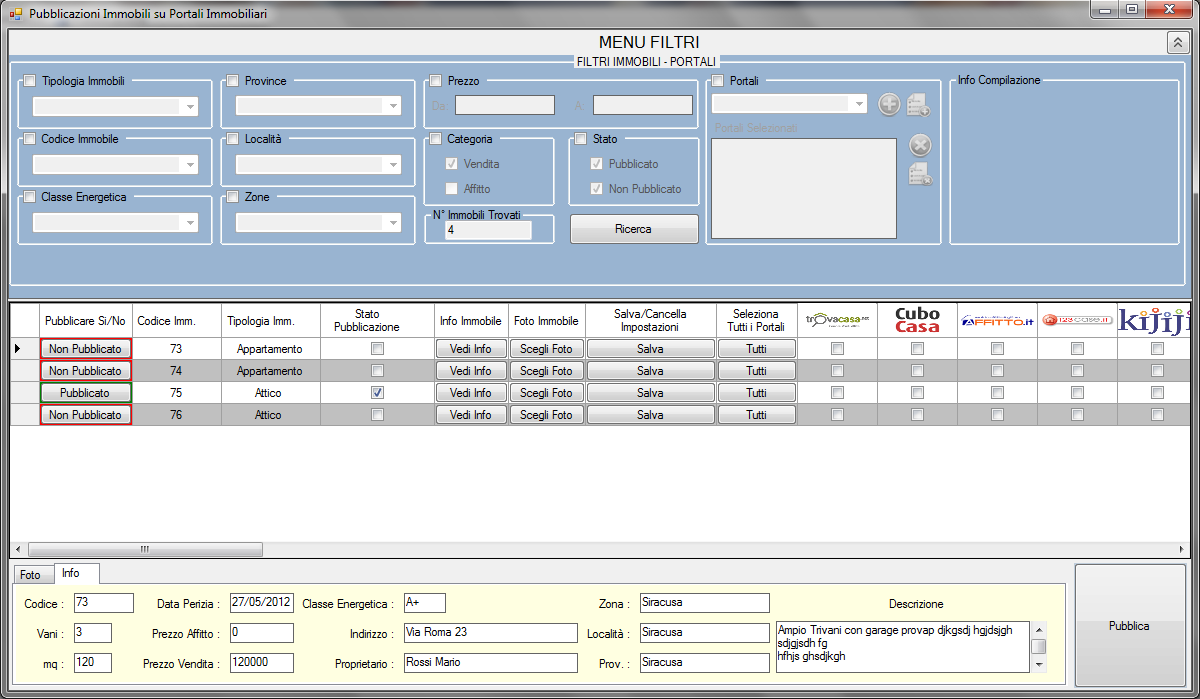
Task: Click the 123case.it portal logo header
Action: (x=1077, y=320)
